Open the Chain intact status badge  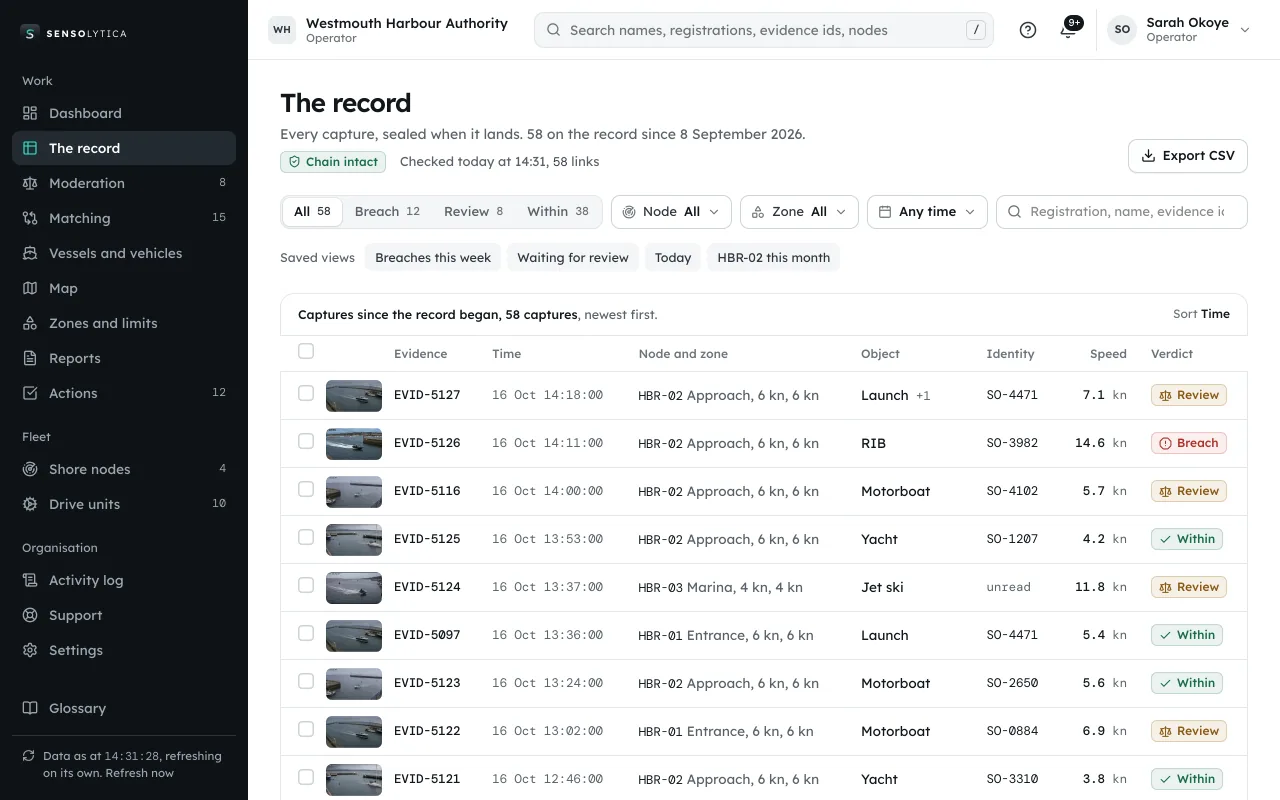click(333, 162)
